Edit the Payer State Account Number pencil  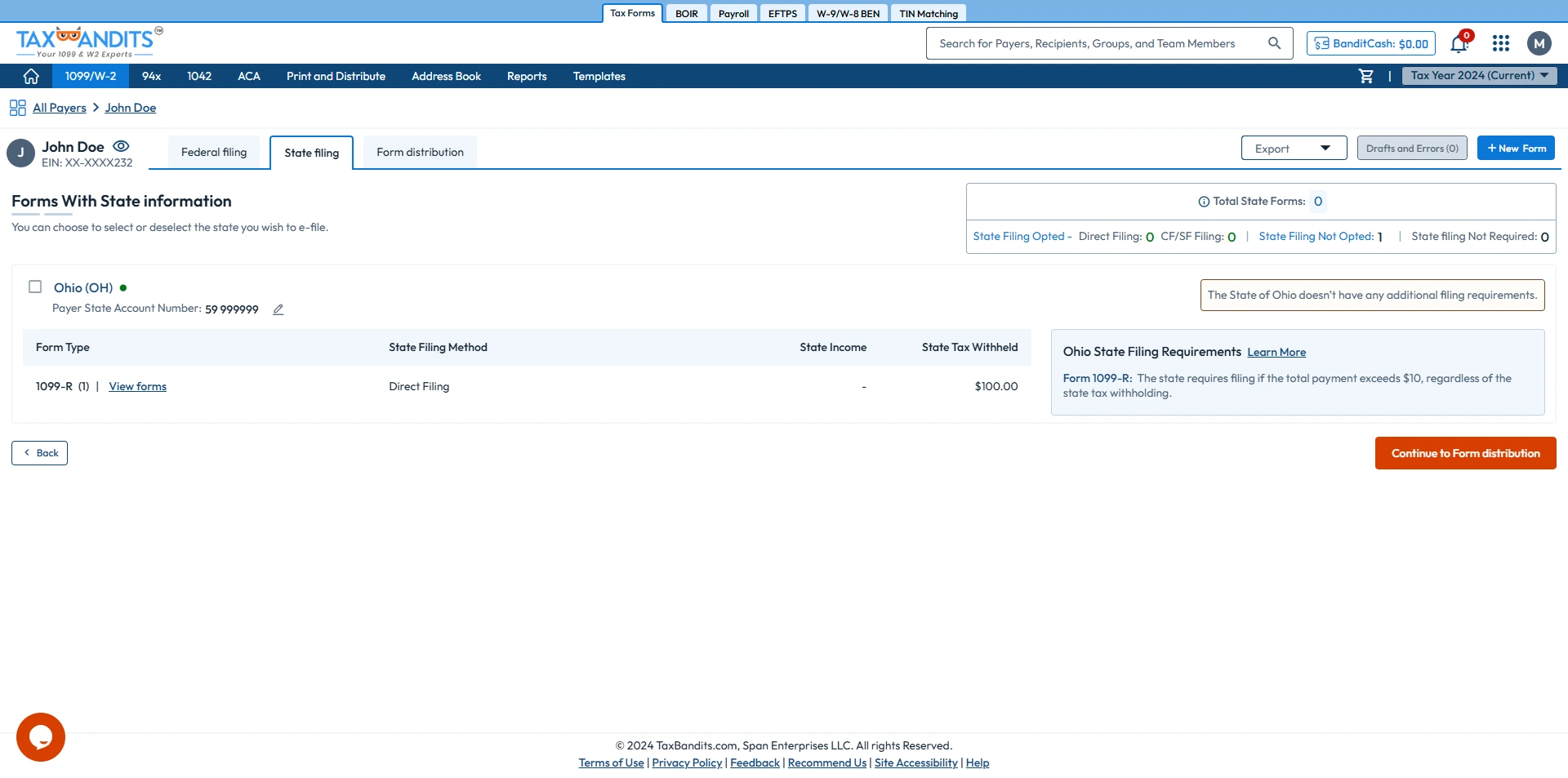point(278,309)
